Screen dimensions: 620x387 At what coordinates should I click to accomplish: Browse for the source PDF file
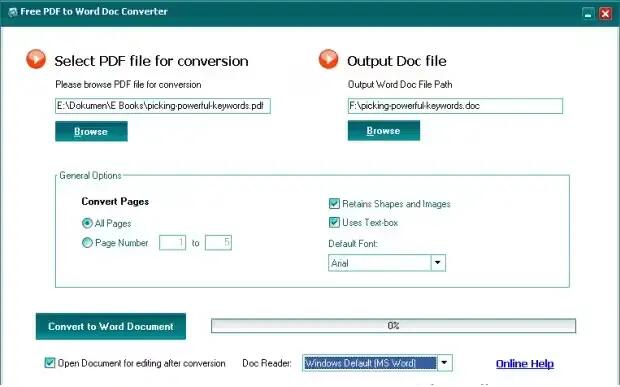point(91,131)
